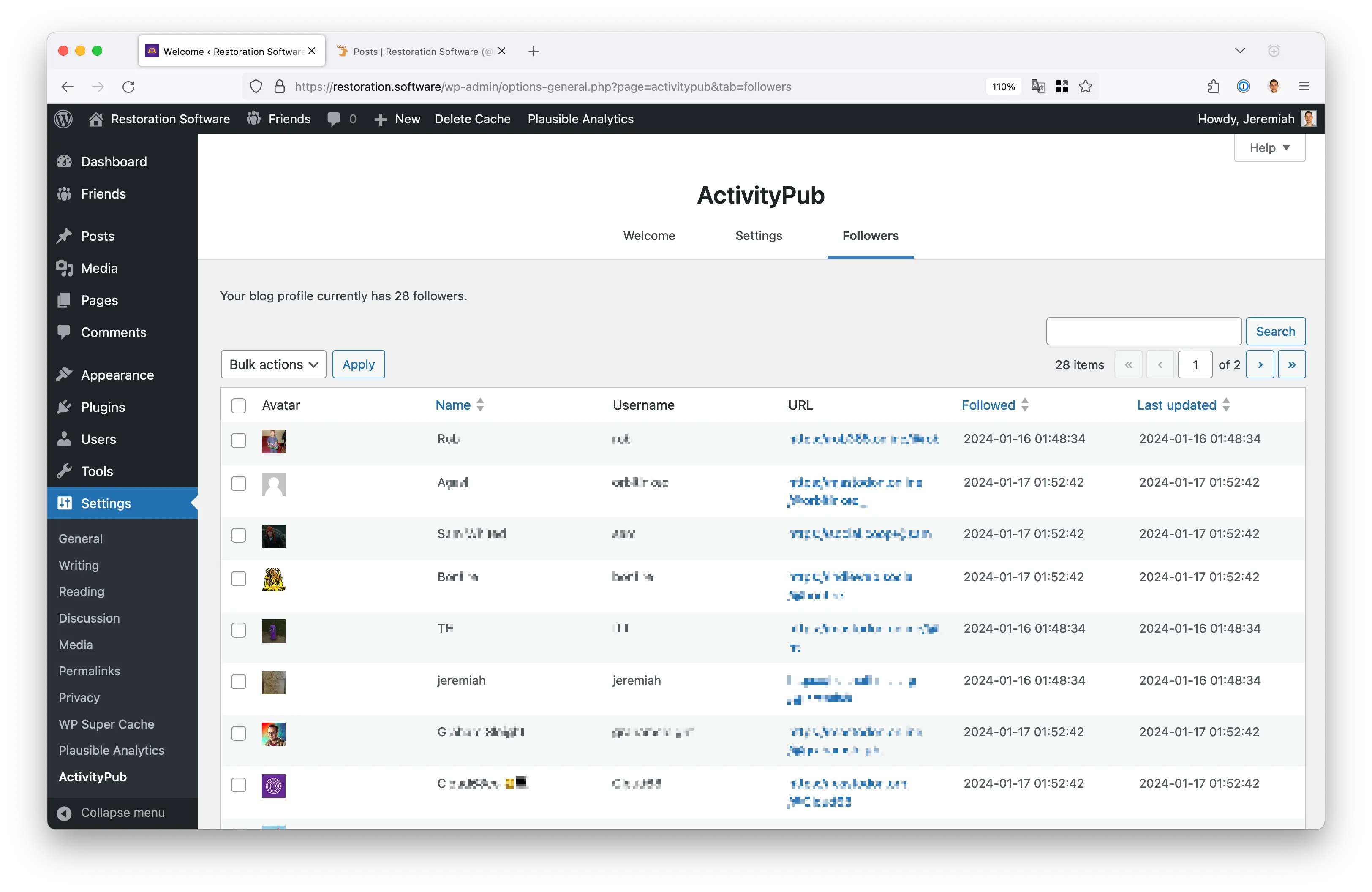Toggle the select-all followers checkbox
Screen dimensions: 1372x892
pos(239,405)
